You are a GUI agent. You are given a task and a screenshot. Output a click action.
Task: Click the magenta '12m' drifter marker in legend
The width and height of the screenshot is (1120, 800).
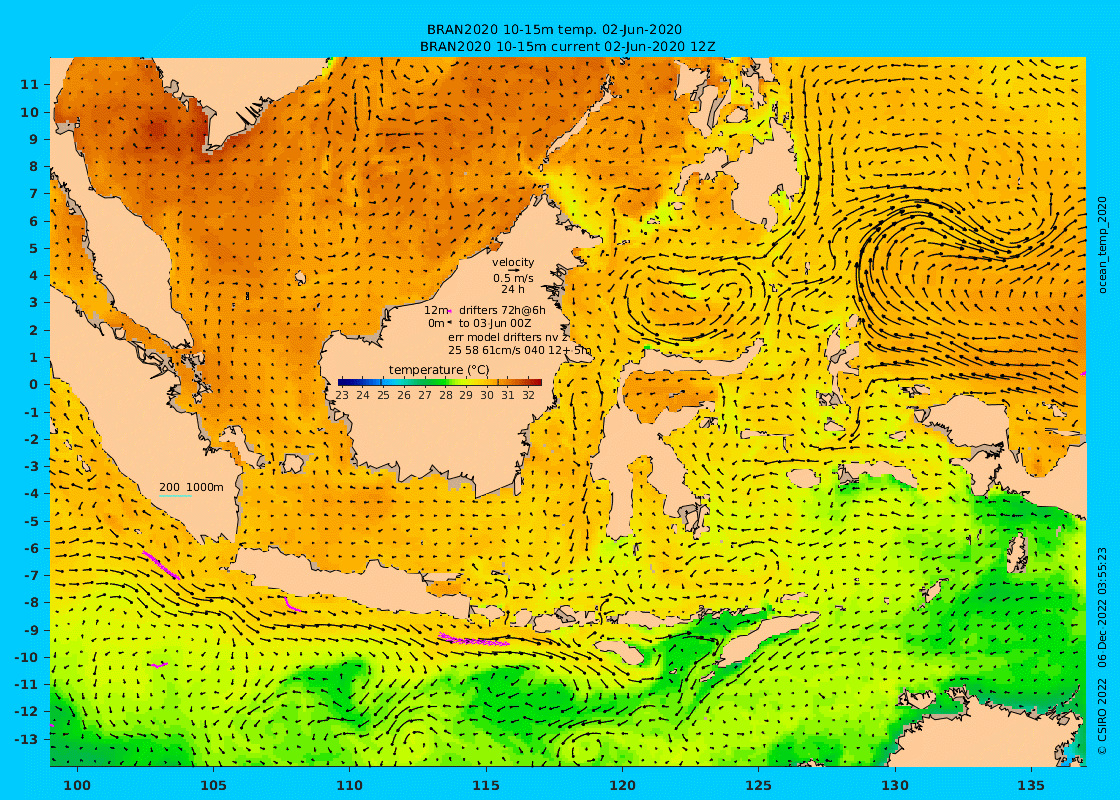[x=450, y=311]
